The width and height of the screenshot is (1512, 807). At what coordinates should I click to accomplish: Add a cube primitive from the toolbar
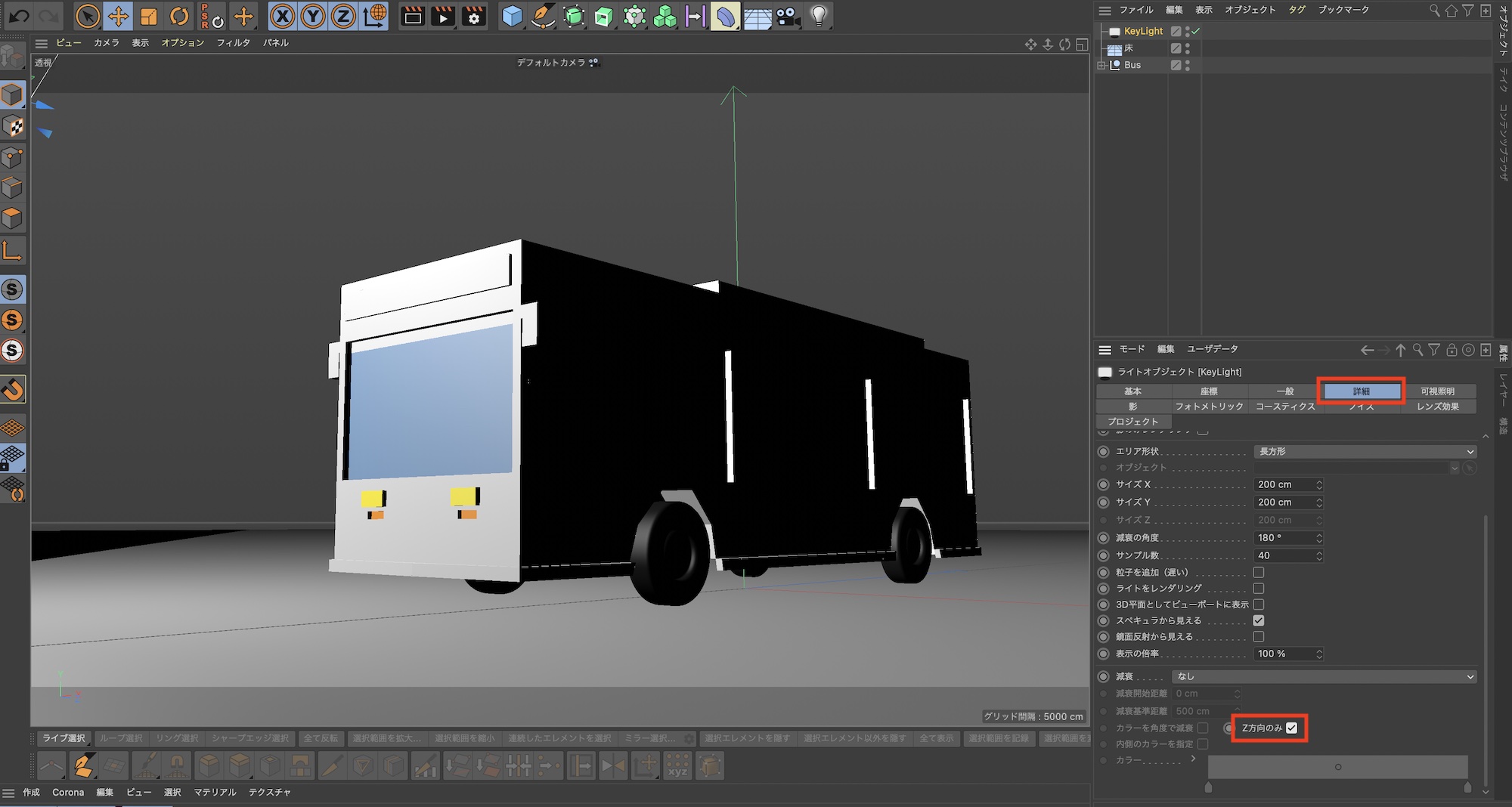(x=512, y=16)
